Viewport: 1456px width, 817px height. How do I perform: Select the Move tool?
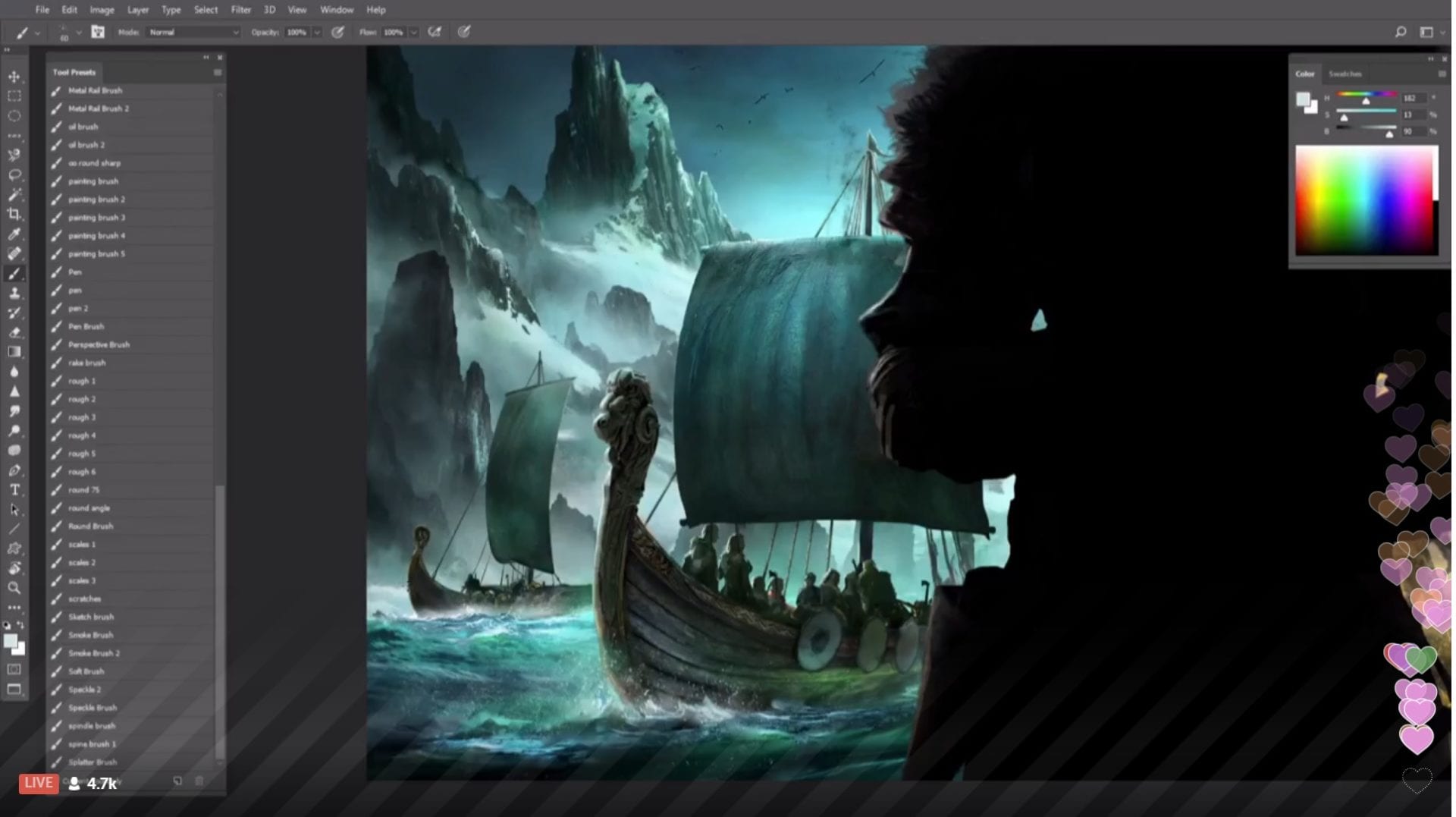(14, 77)
